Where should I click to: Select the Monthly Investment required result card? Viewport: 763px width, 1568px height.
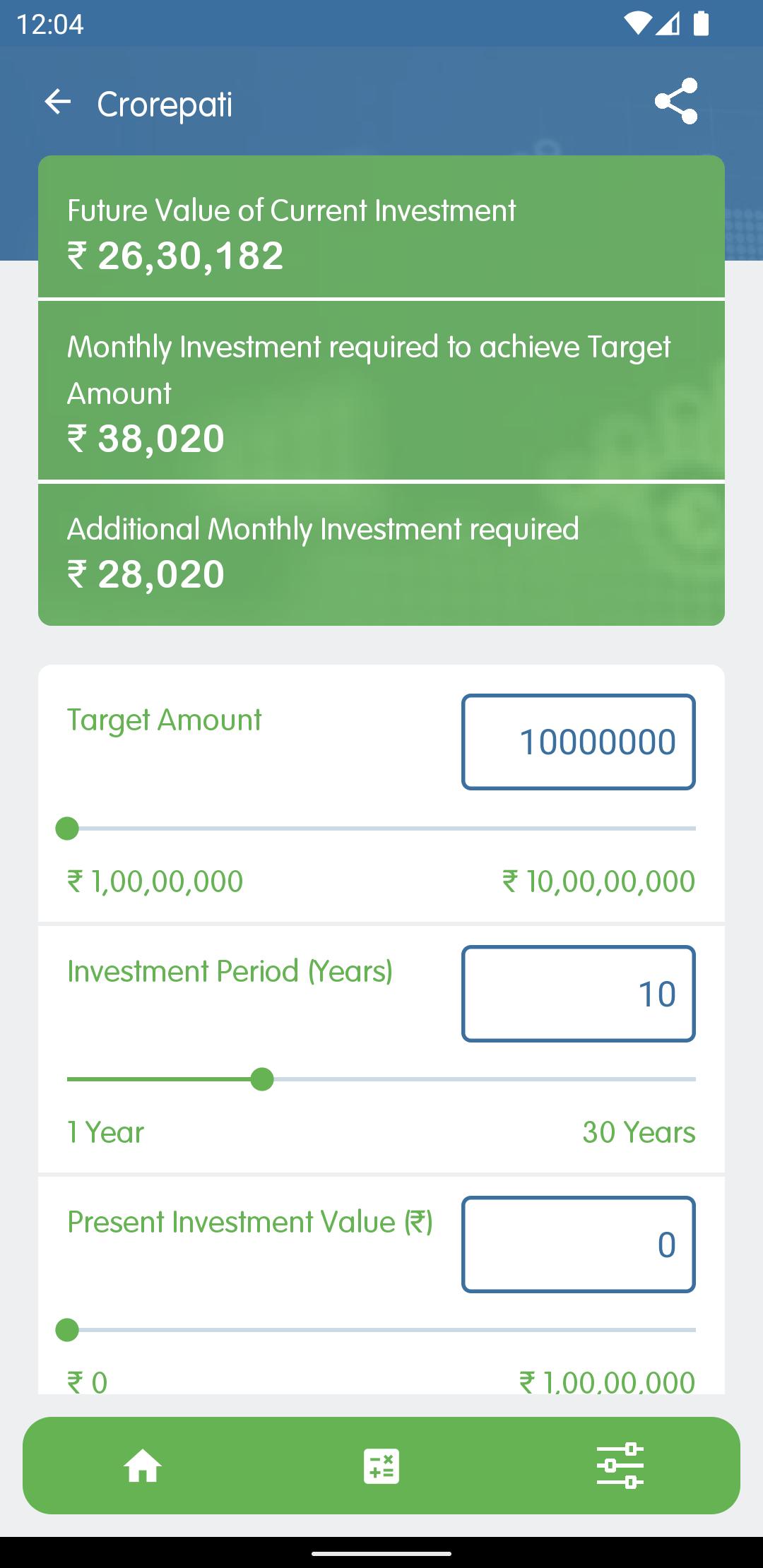click(381, 391)
